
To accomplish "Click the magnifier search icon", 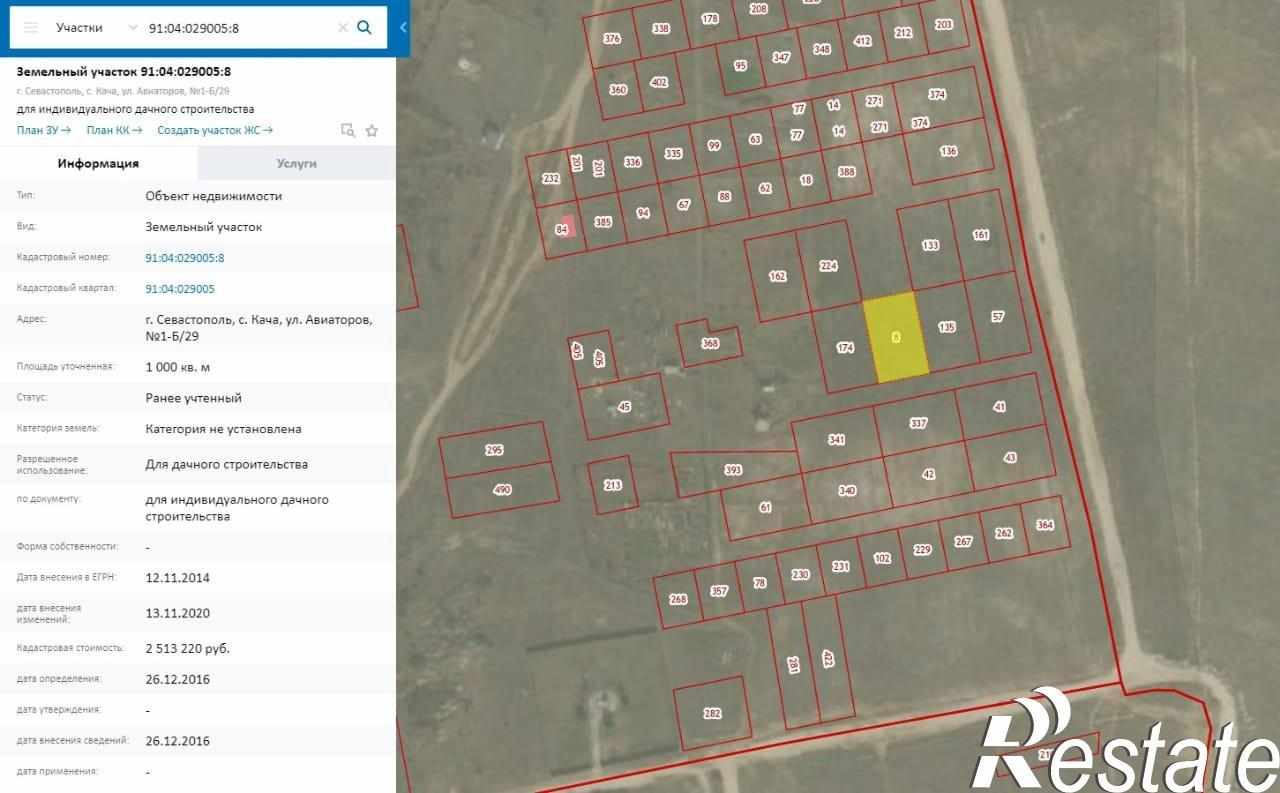I will point(365,27).
